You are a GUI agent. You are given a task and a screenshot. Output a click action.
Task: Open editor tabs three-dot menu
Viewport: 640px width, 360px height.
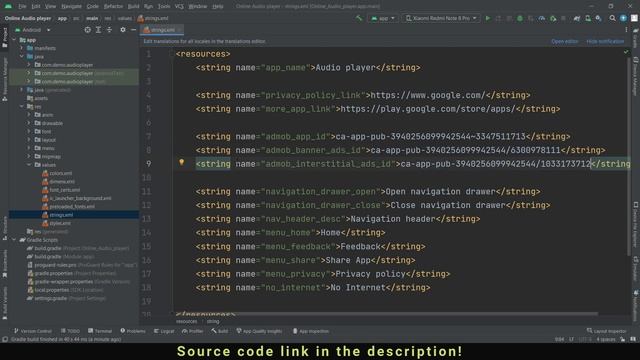627,30
